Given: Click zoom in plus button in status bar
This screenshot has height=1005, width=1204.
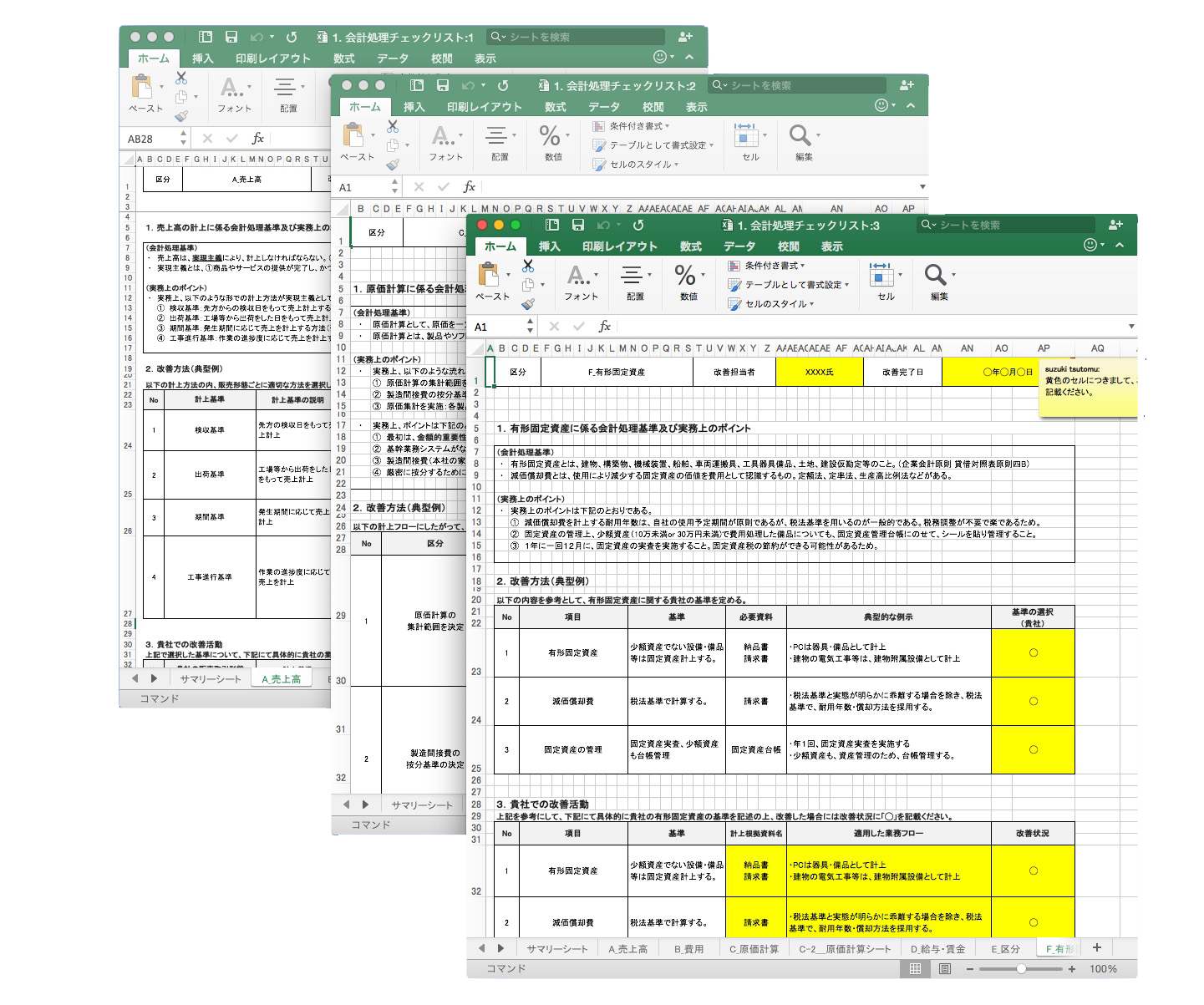Looking at the screenshot, I should click(x=1072, y=969).
